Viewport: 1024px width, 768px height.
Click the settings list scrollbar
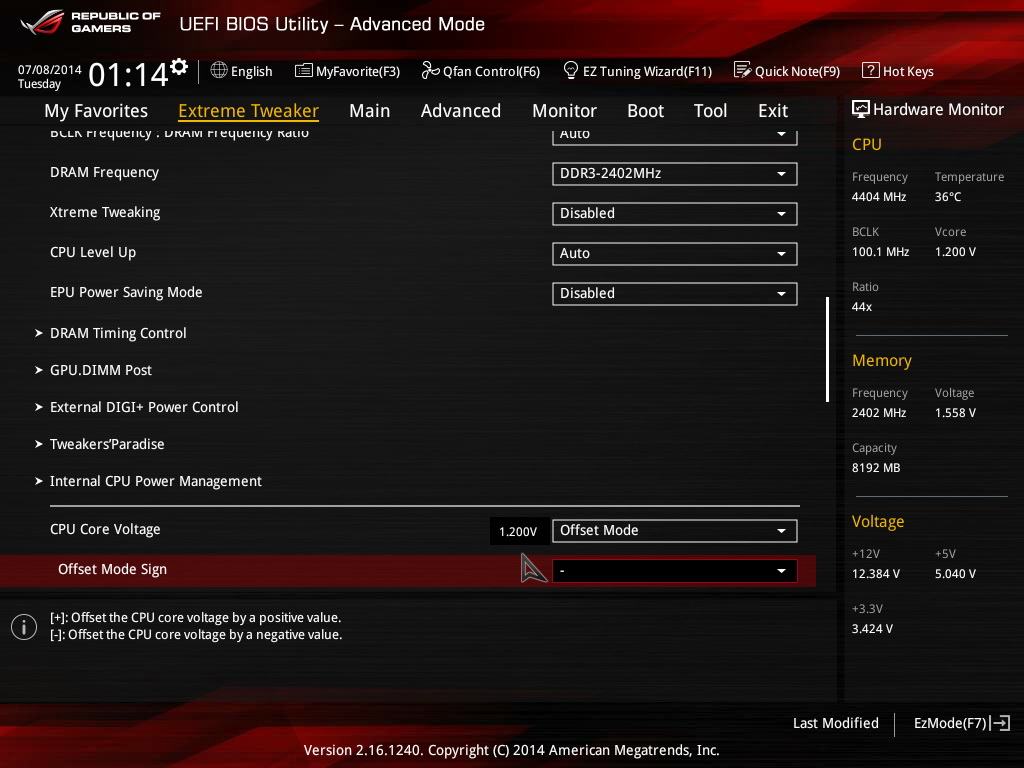click(x=827, y=349)
